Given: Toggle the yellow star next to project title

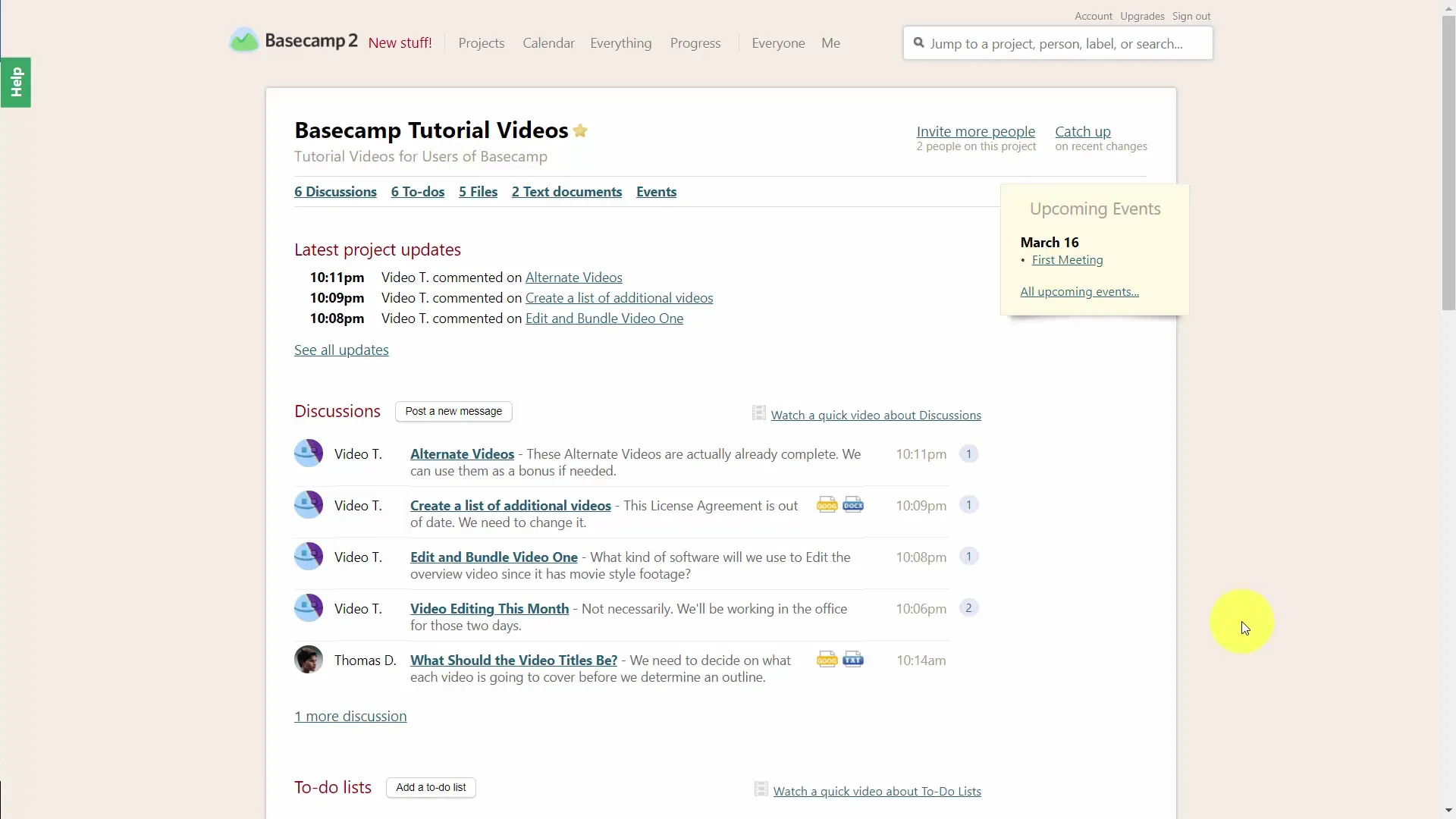Looking at the screenshot, I should 581,130.
